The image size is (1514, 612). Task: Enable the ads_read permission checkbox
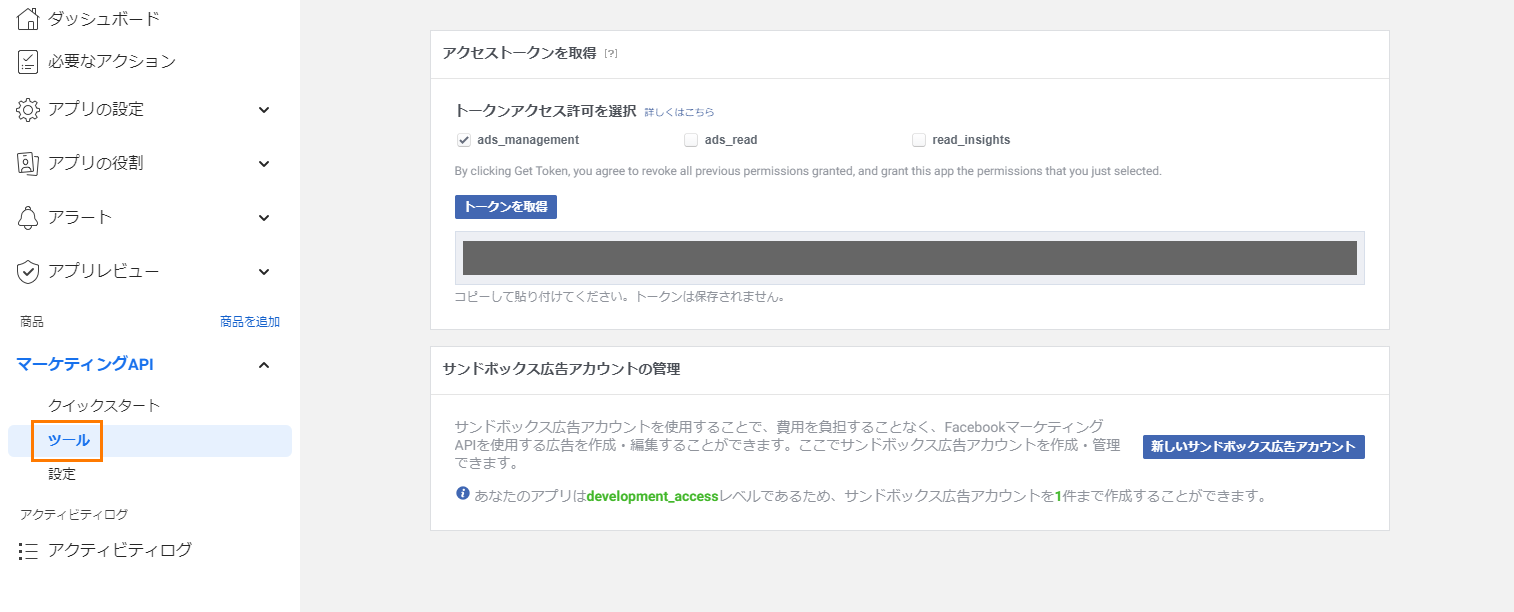coord(691,140)
